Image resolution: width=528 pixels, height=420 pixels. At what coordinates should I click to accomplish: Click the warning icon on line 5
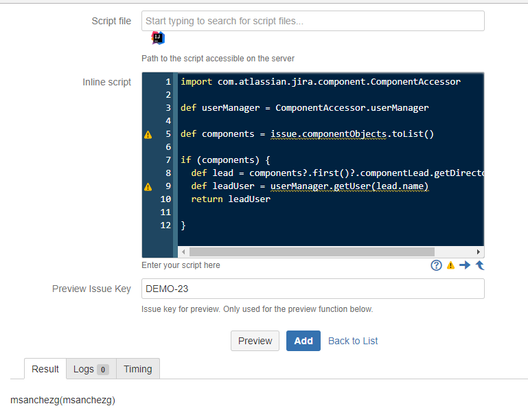pos(148,135)
